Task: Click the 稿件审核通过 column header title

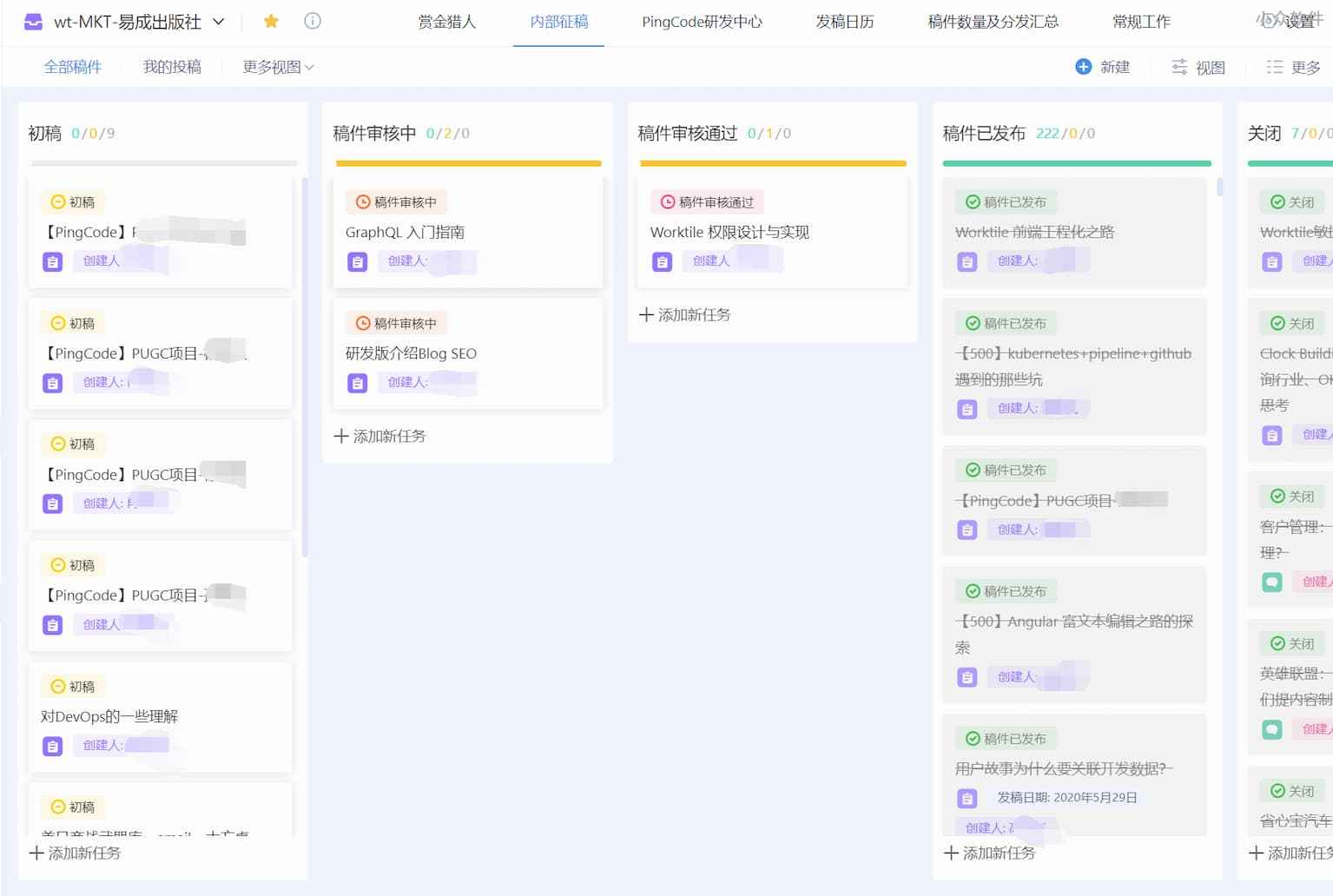Action: click(x=687, y=133)
